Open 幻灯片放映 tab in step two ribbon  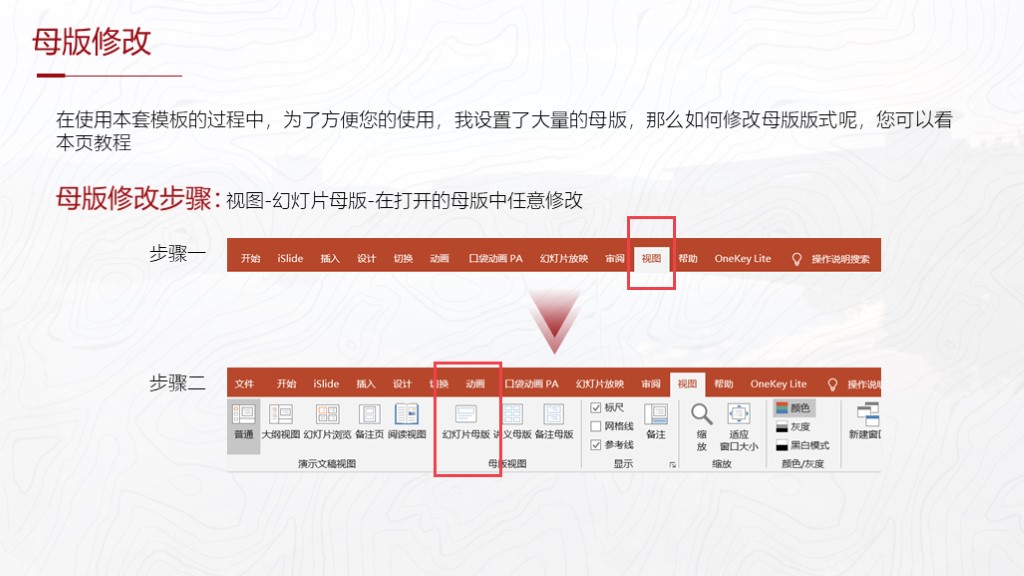[x=600, y=384]
